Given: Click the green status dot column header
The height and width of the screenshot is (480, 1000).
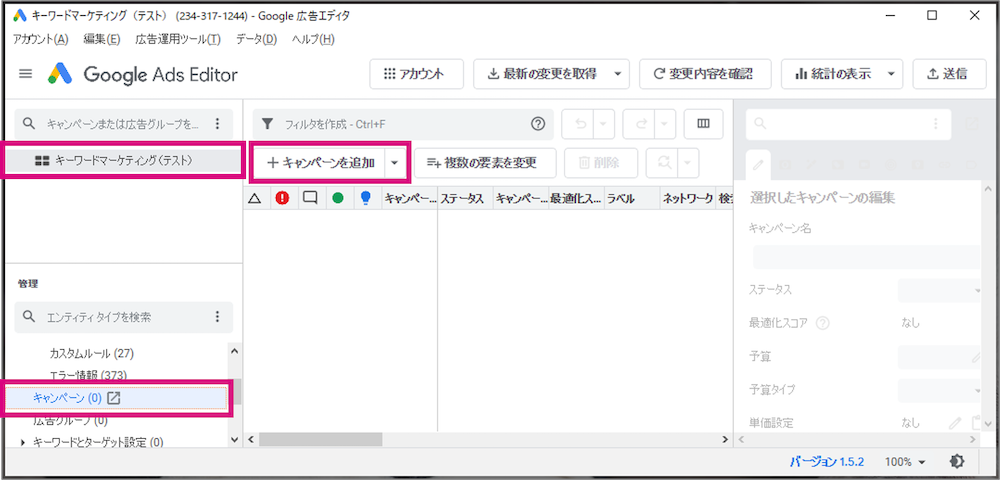Looking at the screenshot, I should coord(338,198).
